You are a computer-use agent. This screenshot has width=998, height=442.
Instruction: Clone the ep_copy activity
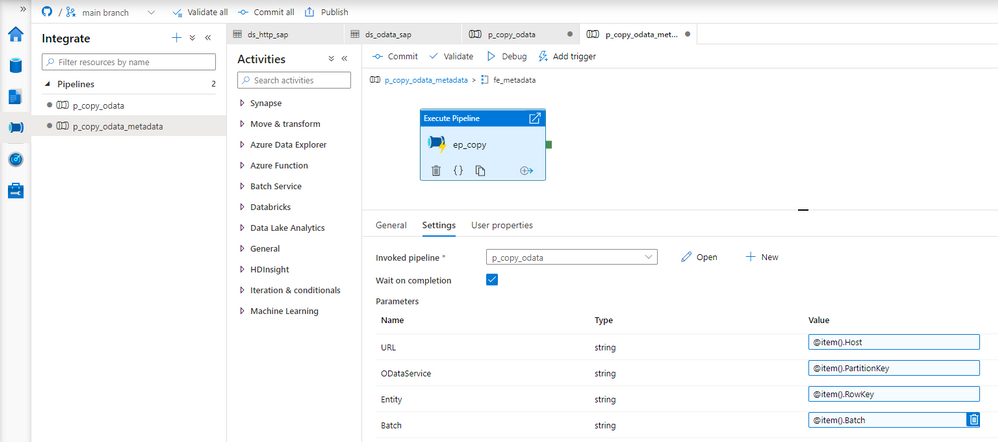pos(481,171)
